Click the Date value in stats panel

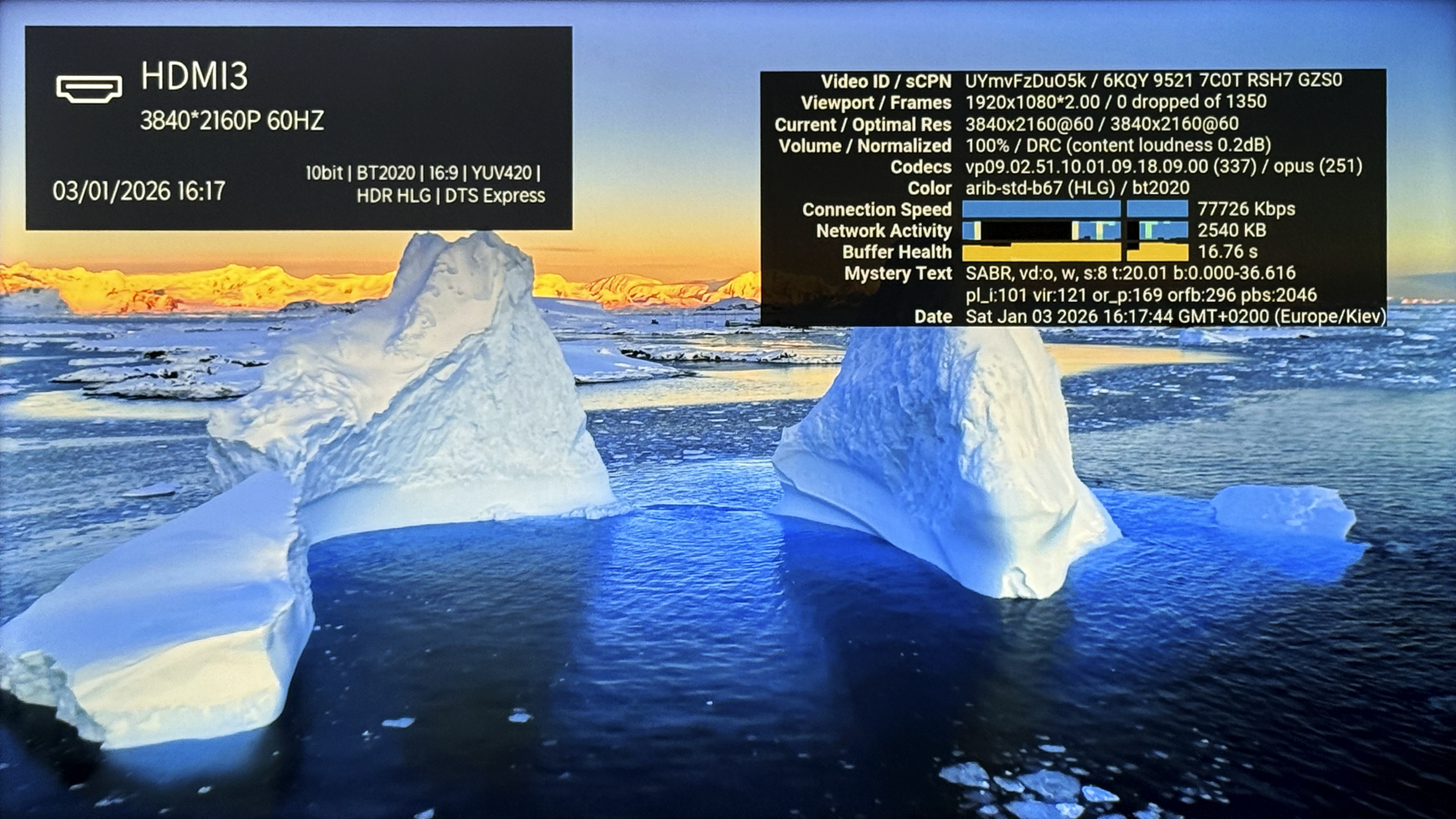pos(1175,316)
